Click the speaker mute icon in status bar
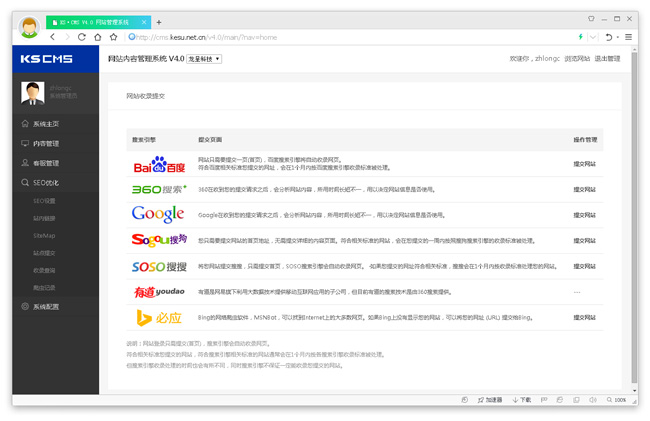The width and height of the screenshot is (650, 421). point(593,400)
